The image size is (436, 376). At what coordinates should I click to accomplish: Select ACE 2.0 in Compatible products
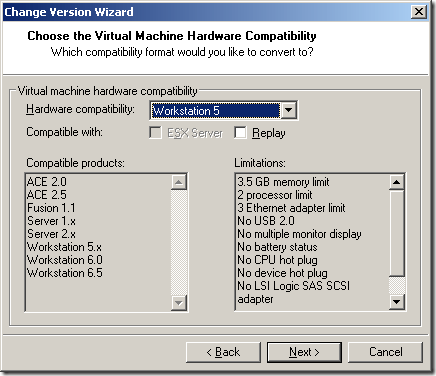(47, 182)
